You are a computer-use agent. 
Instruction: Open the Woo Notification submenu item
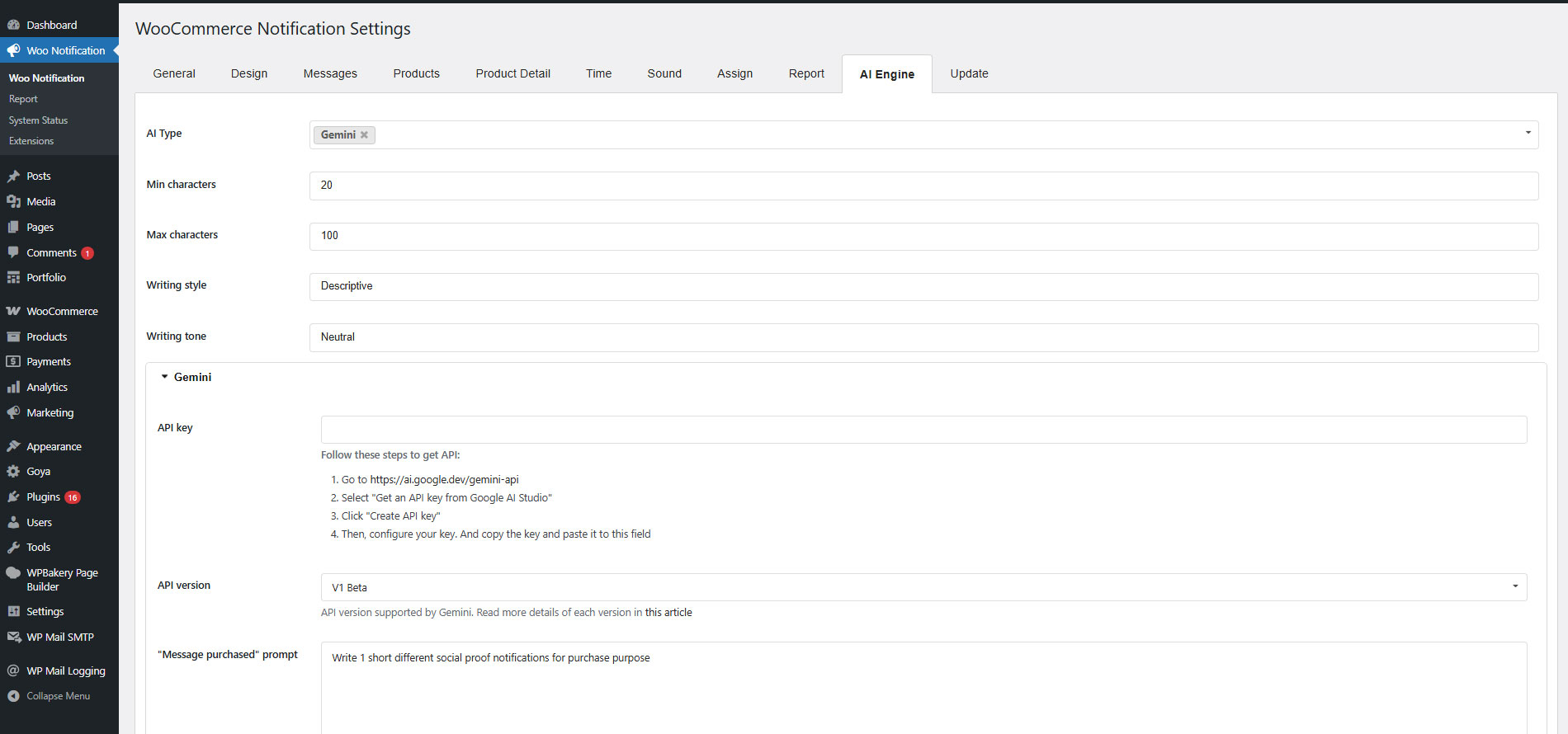click(x=46, y=78)
